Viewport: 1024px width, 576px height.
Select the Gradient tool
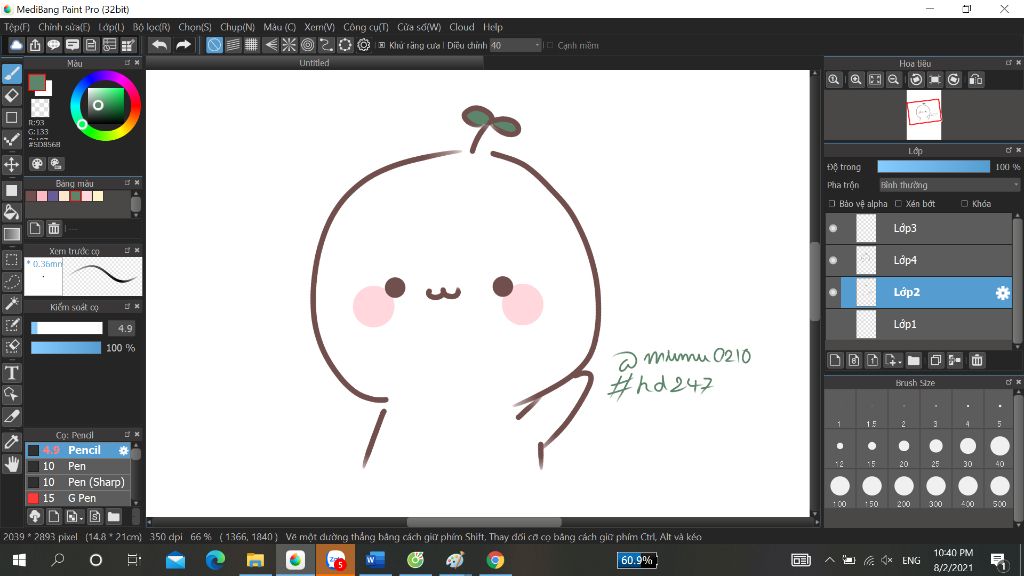click(x=12, y=234)
